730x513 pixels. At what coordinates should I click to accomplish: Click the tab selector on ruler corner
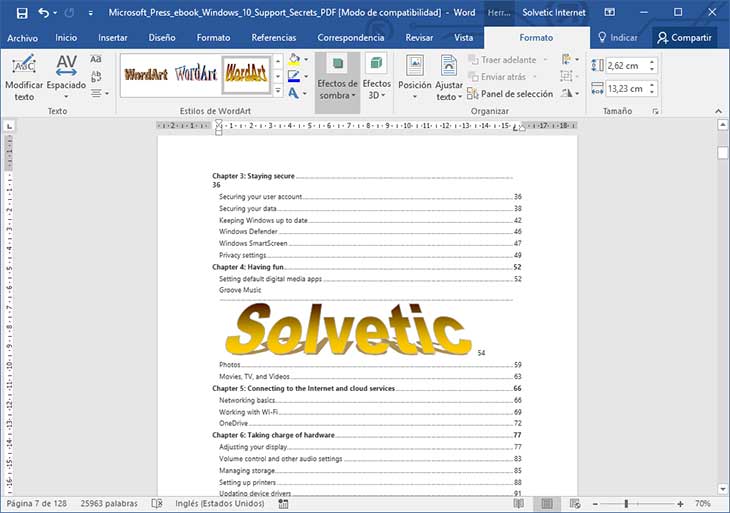point(9,126)
